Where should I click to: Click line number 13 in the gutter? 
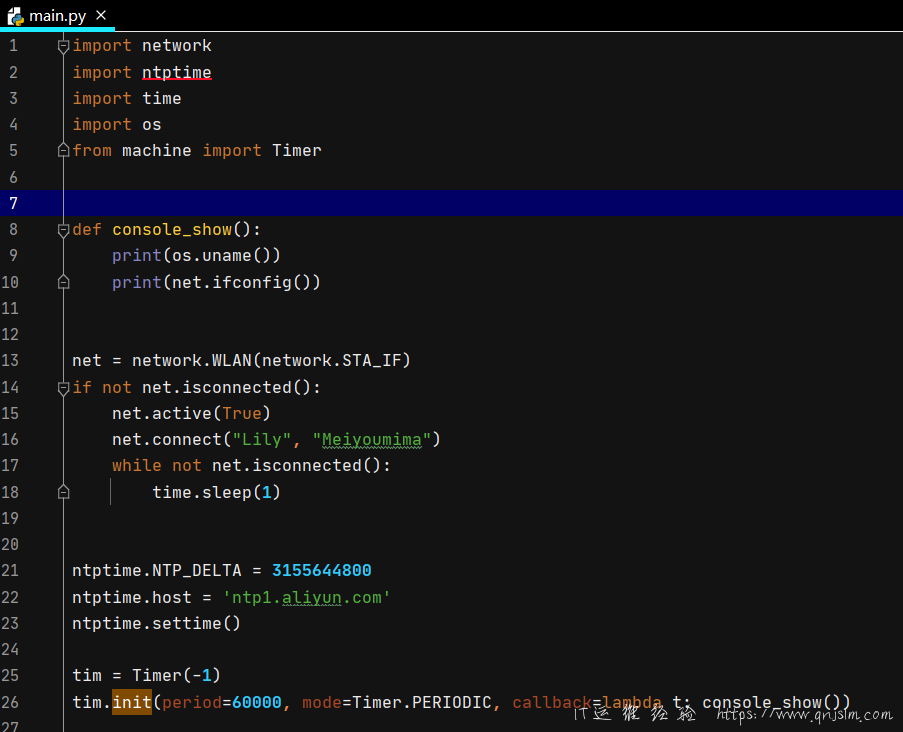10,361
